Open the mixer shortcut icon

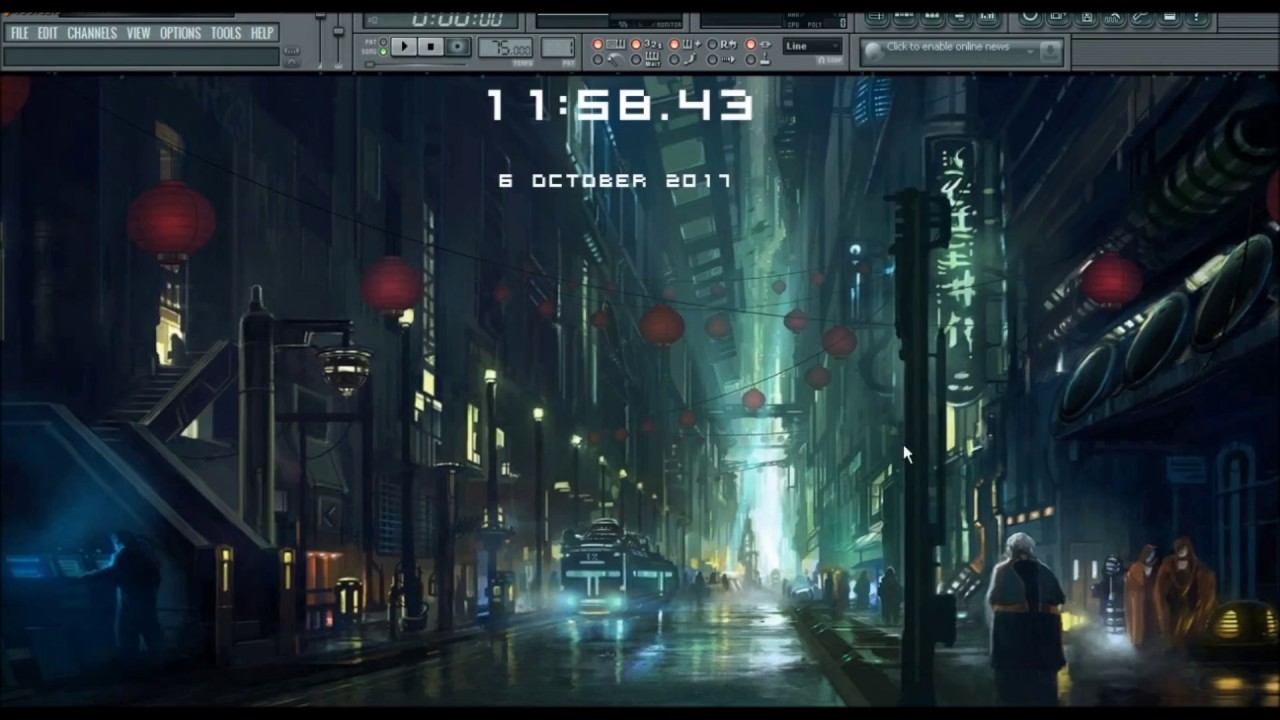point(987,18)
